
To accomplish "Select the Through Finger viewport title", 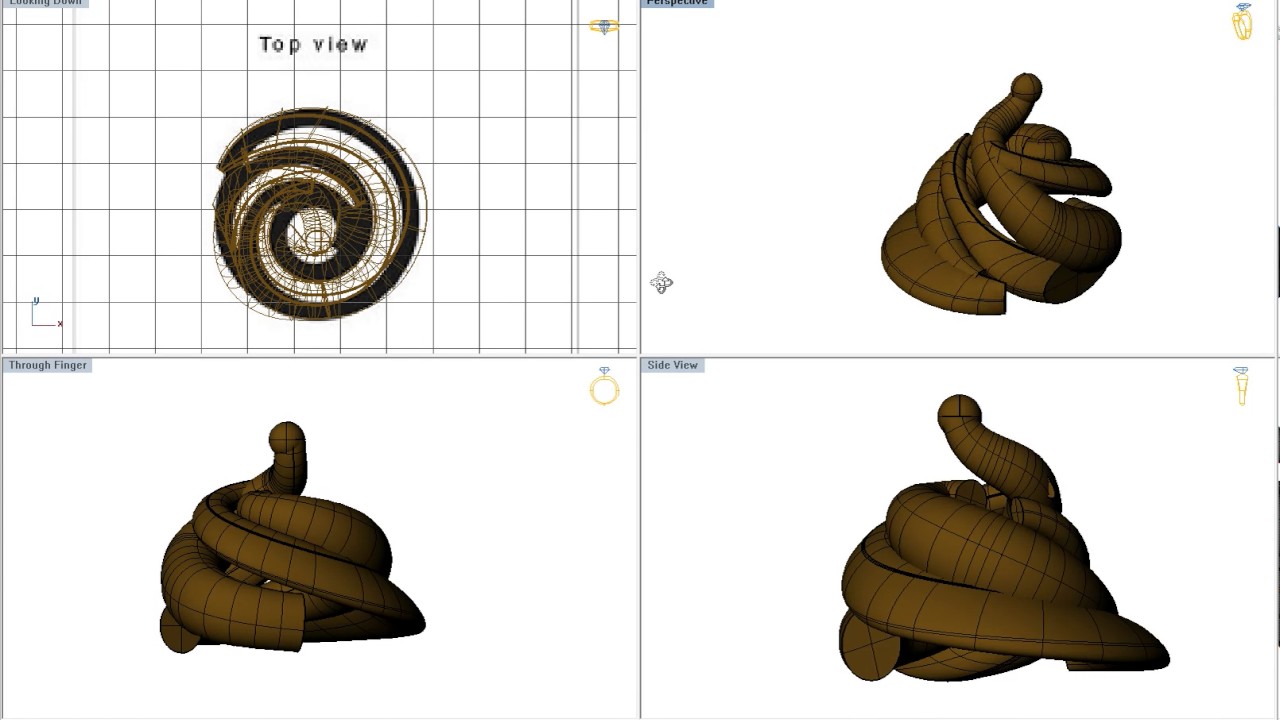I will click(x=48, y=365).
